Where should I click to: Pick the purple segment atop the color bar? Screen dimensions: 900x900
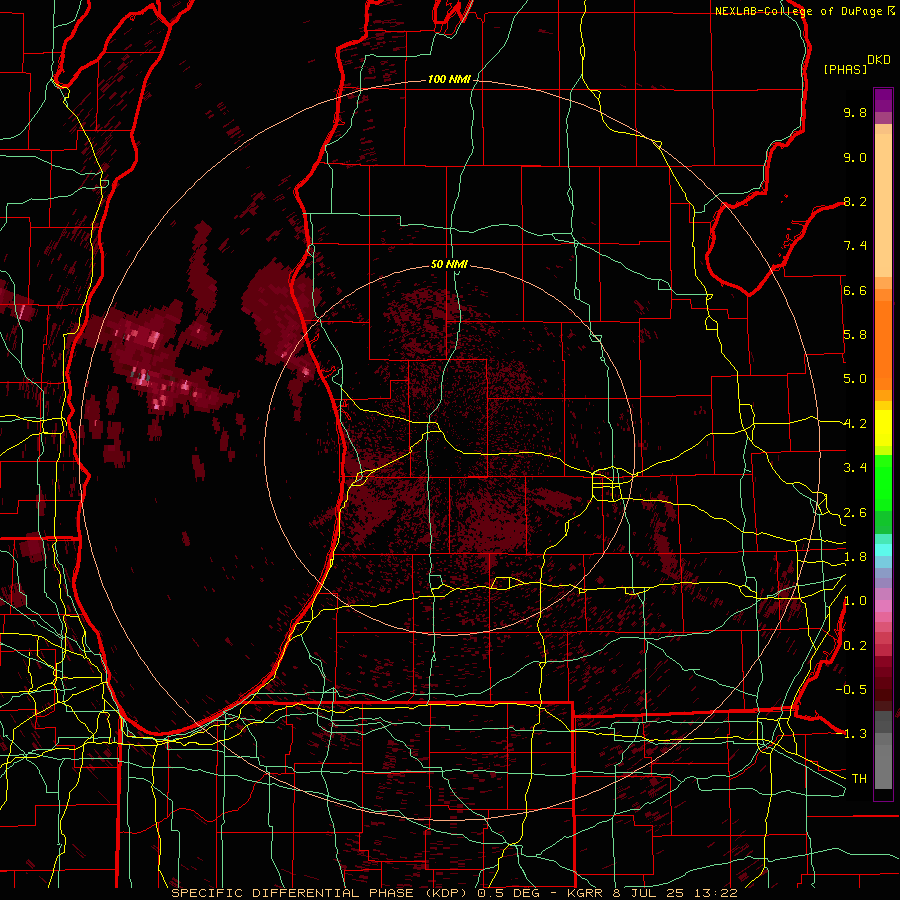click(883, 100)
